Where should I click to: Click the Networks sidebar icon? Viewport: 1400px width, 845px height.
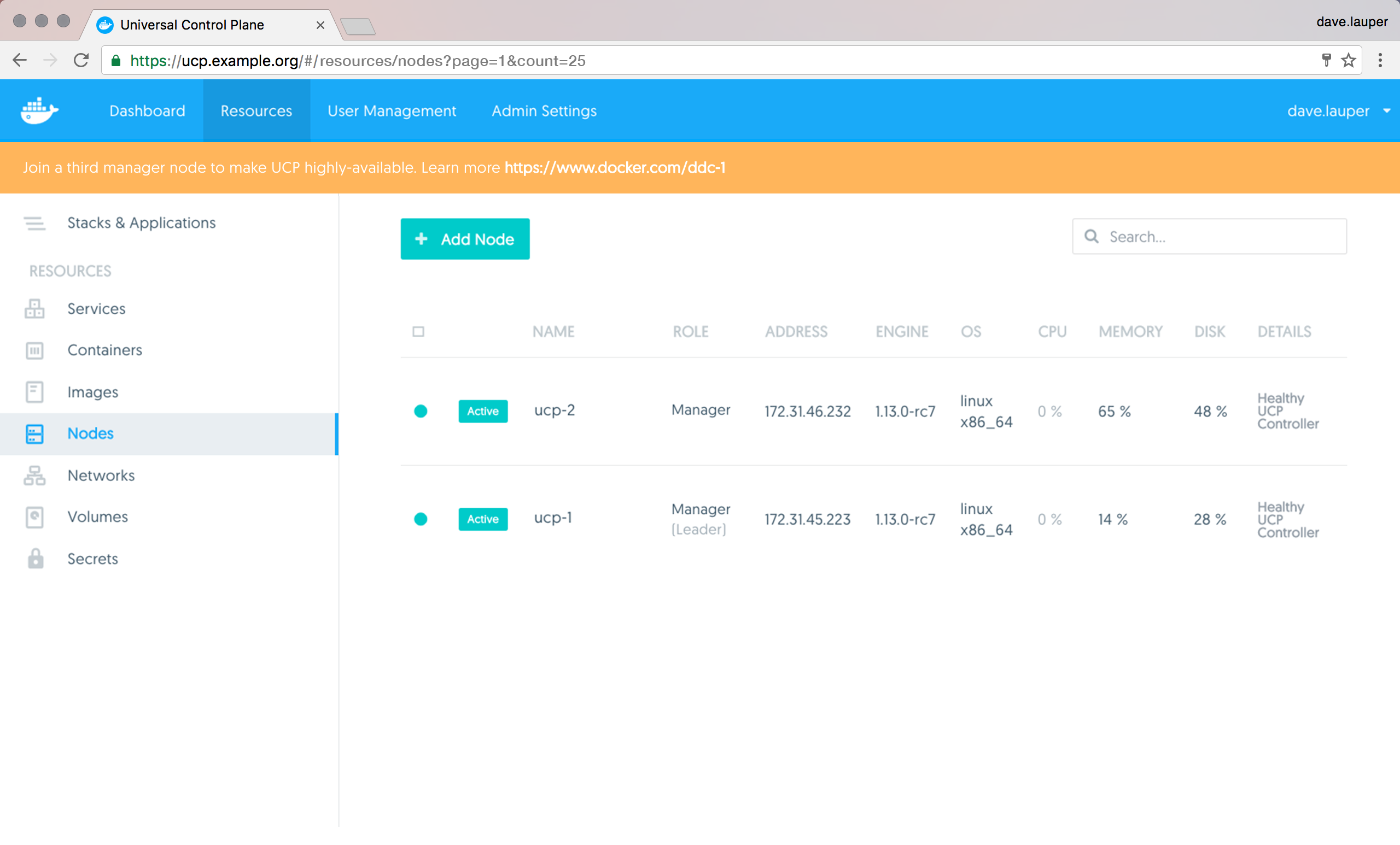[x=34, y=476]
